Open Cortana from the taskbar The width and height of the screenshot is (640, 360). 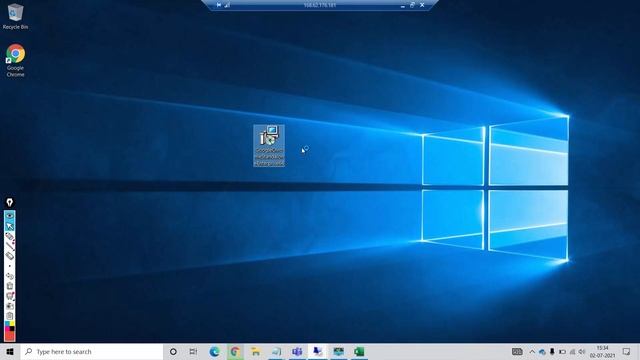point(173,351)
